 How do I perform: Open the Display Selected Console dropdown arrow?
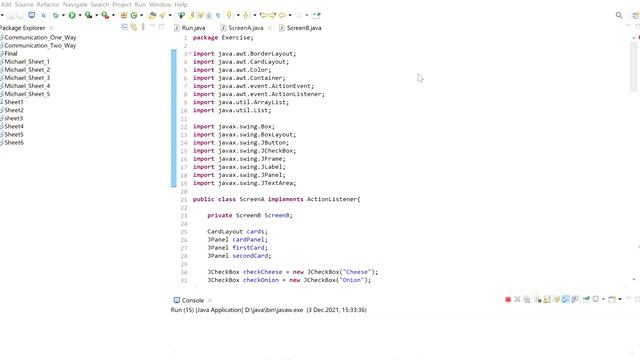pos(603,299)
